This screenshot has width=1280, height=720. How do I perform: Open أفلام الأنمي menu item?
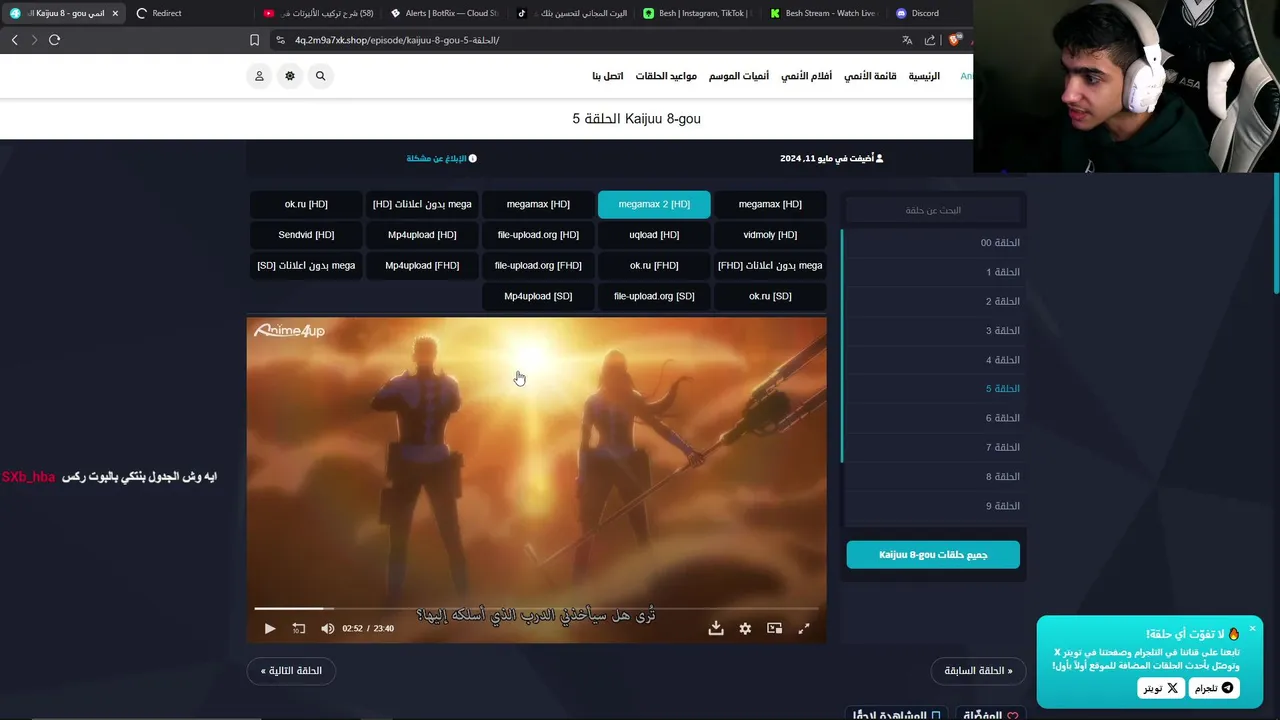(x=806, y=76)
